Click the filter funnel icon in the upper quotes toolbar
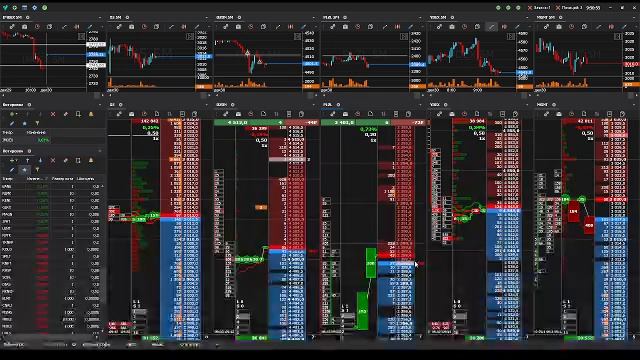 tap(37, 123)
